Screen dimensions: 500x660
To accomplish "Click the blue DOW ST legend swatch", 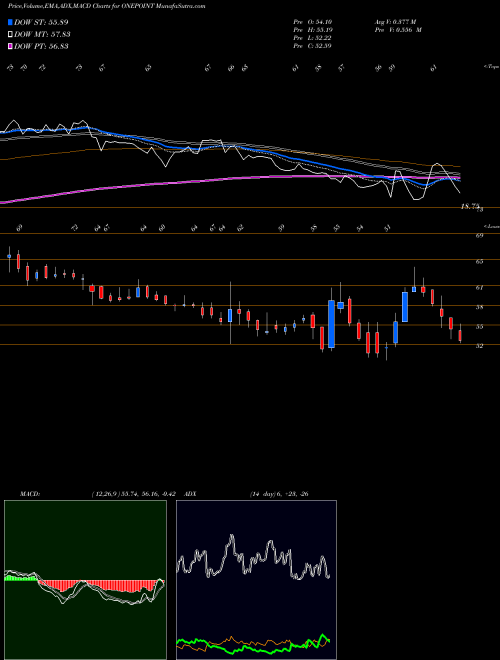I will point(10,22).
